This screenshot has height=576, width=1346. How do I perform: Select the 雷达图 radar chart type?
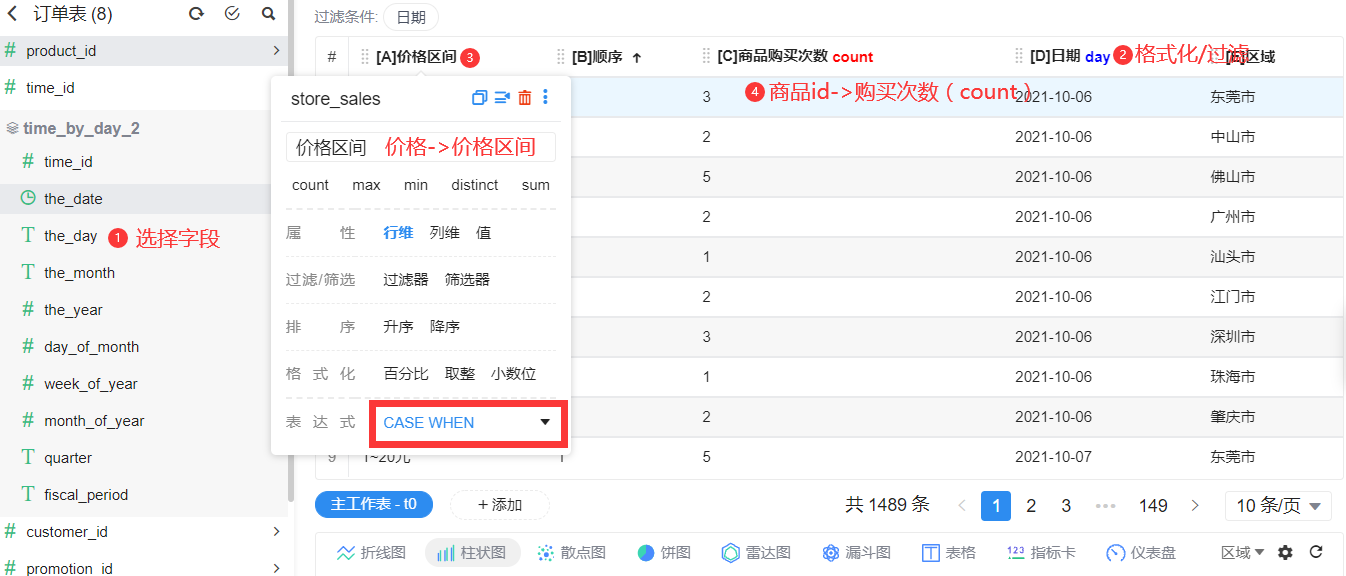coord(756,552)
